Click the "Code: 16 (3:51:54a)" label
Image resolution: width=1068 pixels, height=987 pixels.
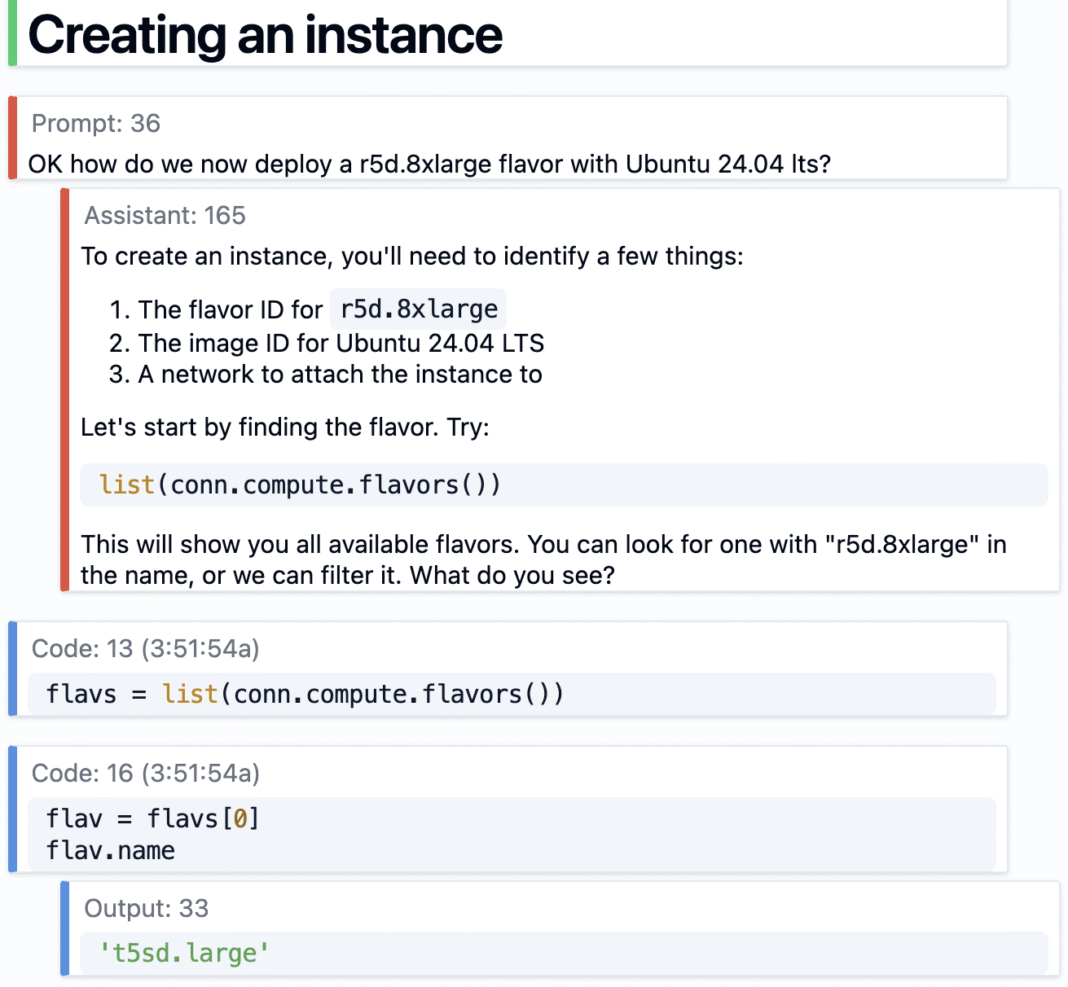click(x=145, y=773)
